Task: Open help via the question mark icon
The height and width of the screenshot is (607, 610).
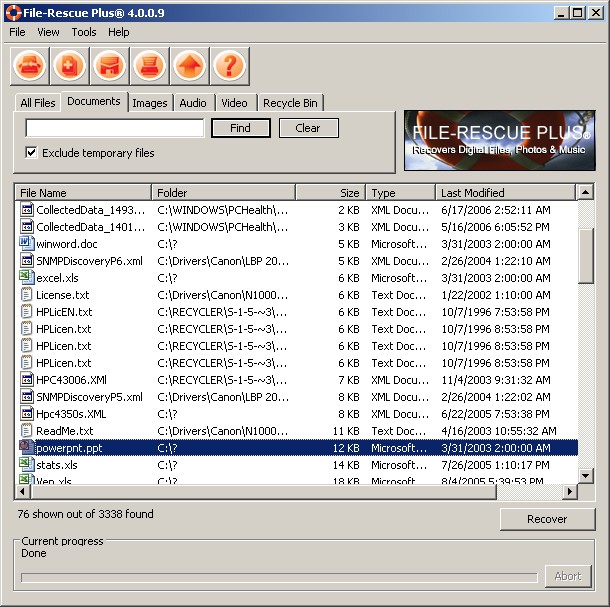Action: (x=230, y=65)
